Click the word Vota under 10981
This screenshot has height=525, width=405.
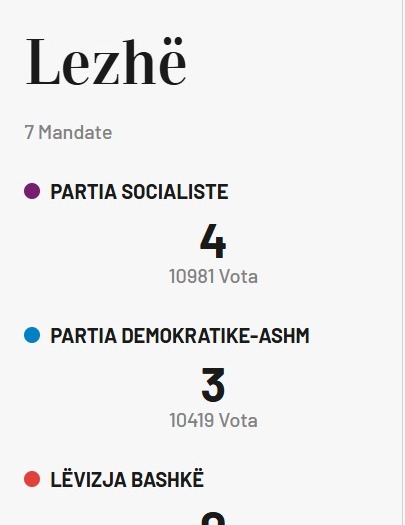(x=239, y=277)
